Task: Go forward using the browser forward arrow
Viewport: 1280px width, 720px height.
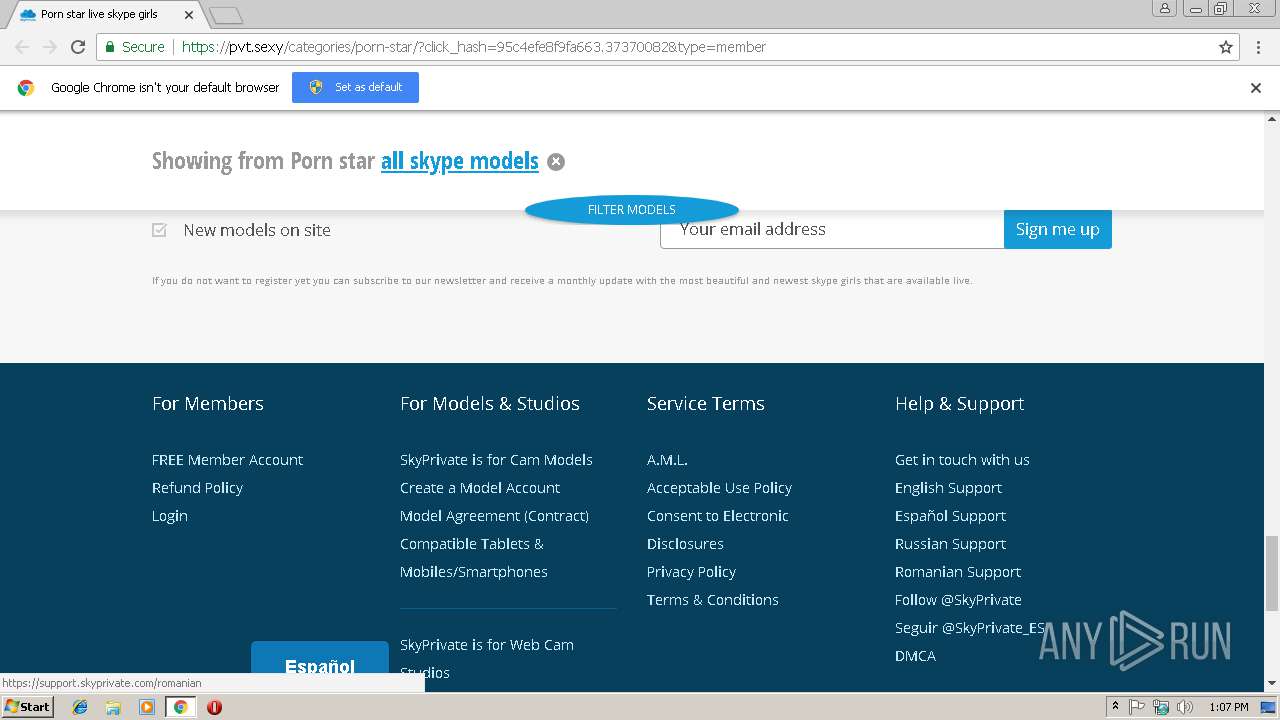Action: point(50,47)
